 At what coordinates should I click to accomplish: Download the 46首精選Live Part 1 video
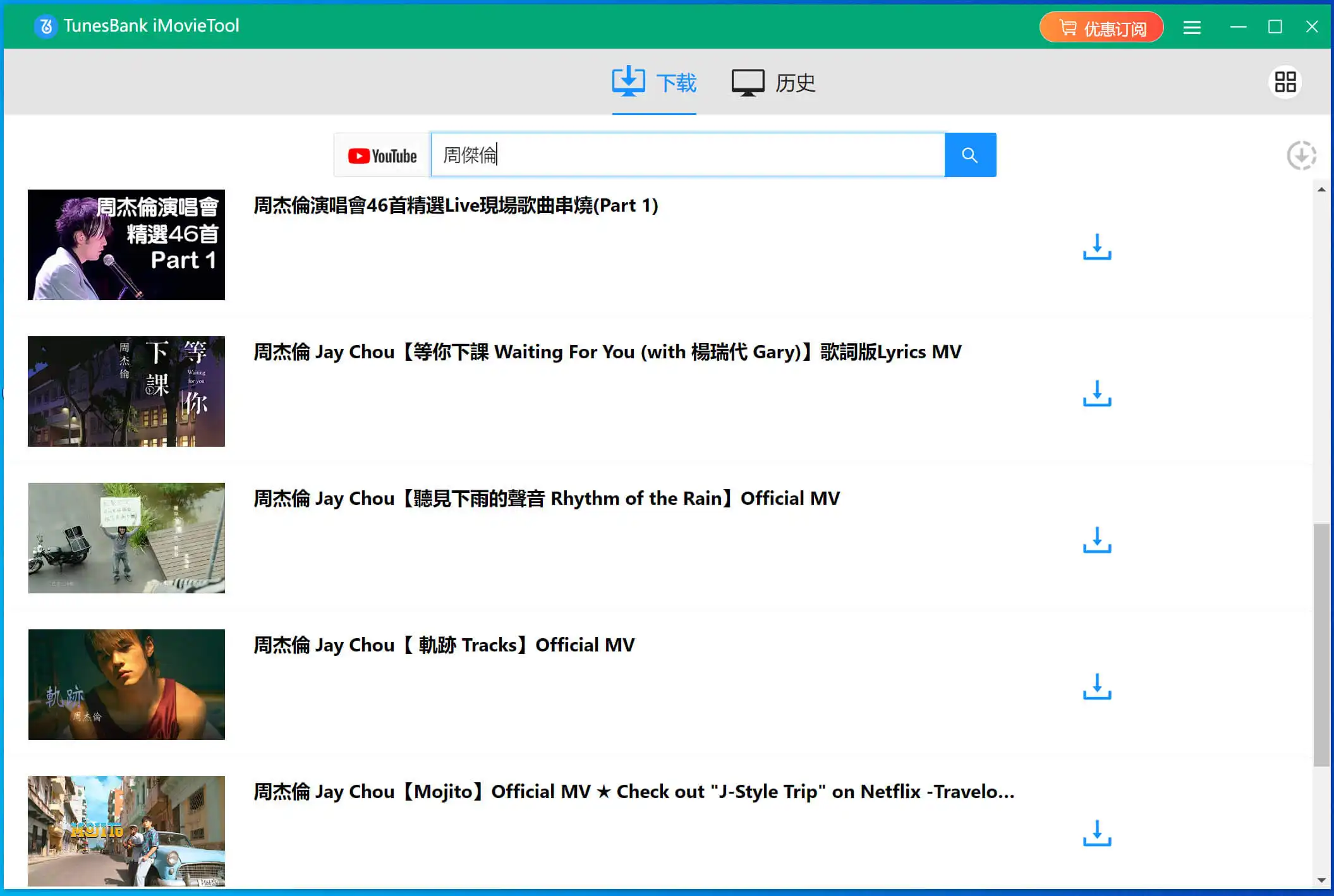point(1097,246)
